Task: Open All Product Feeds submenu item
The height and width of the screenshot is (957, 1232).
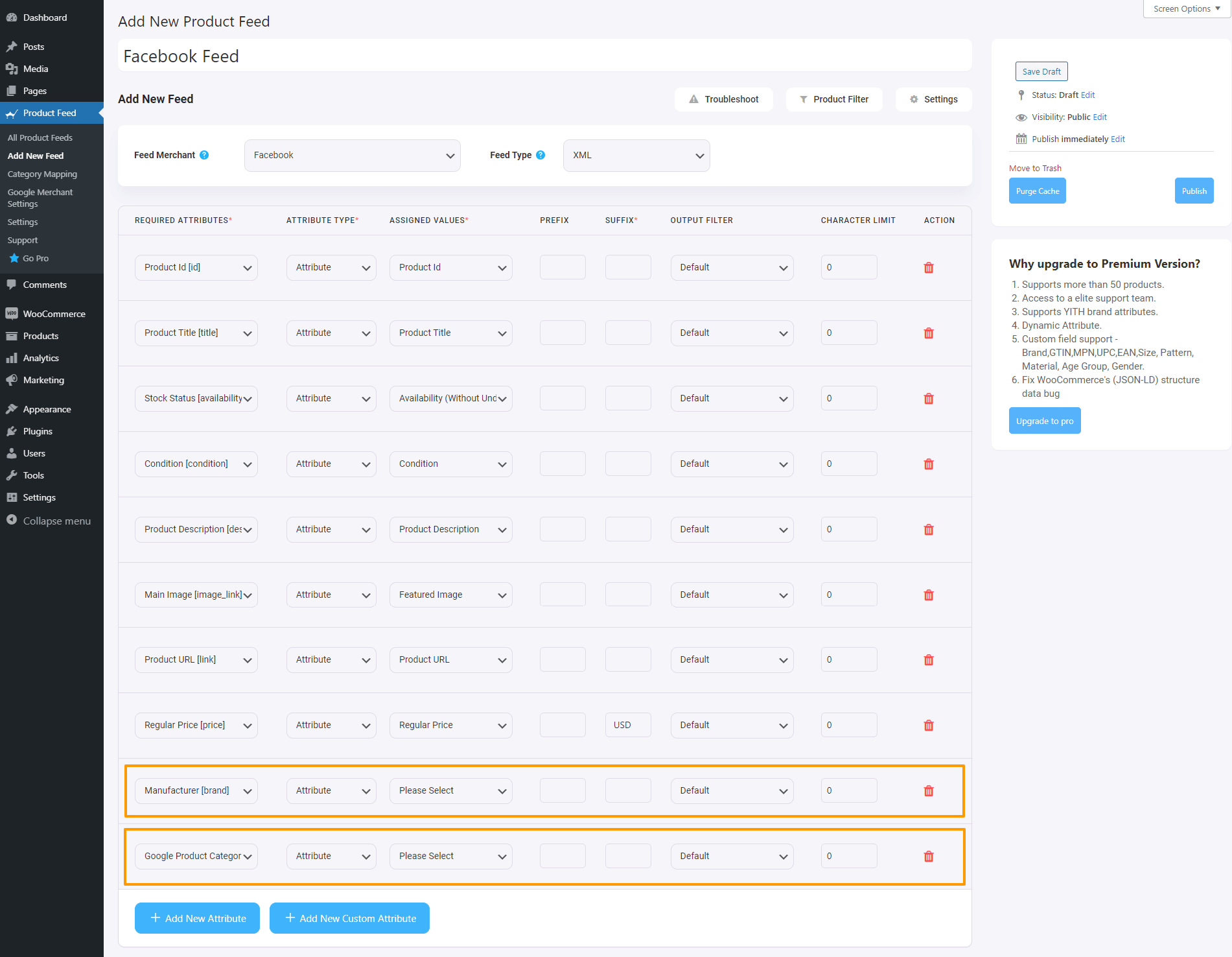Action: pyautogui.click(x=40, y=137)
